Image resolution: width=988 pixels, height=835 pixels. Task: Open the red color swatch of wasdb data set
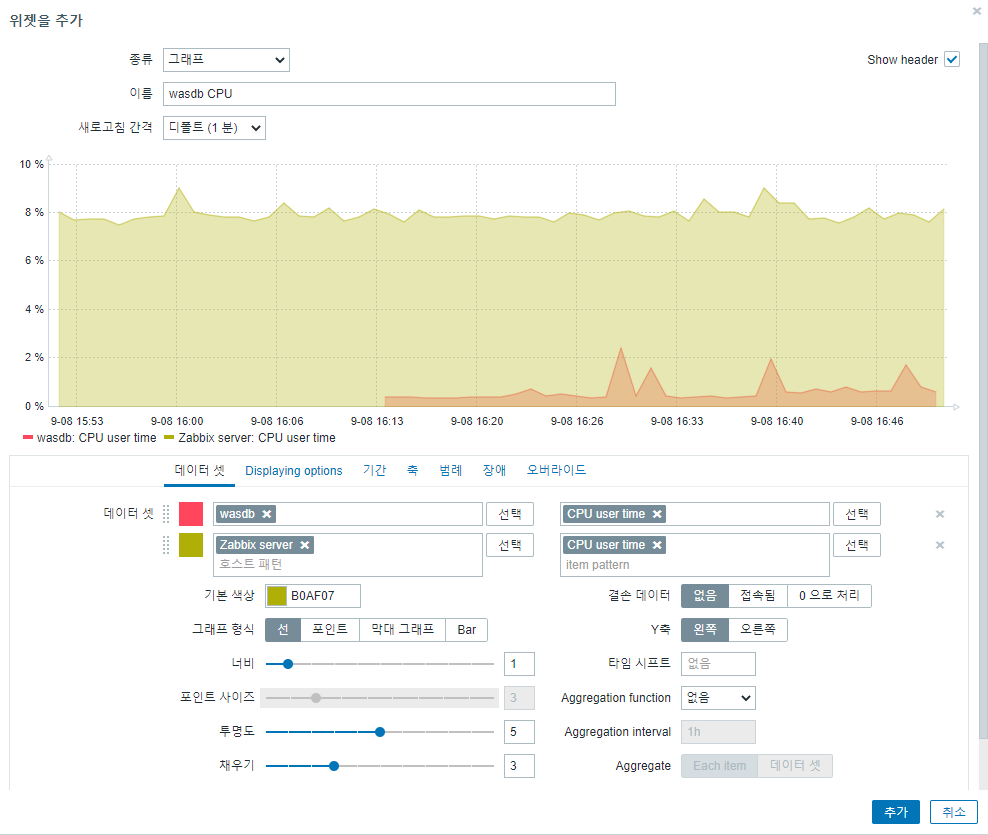tap(191, 514)
